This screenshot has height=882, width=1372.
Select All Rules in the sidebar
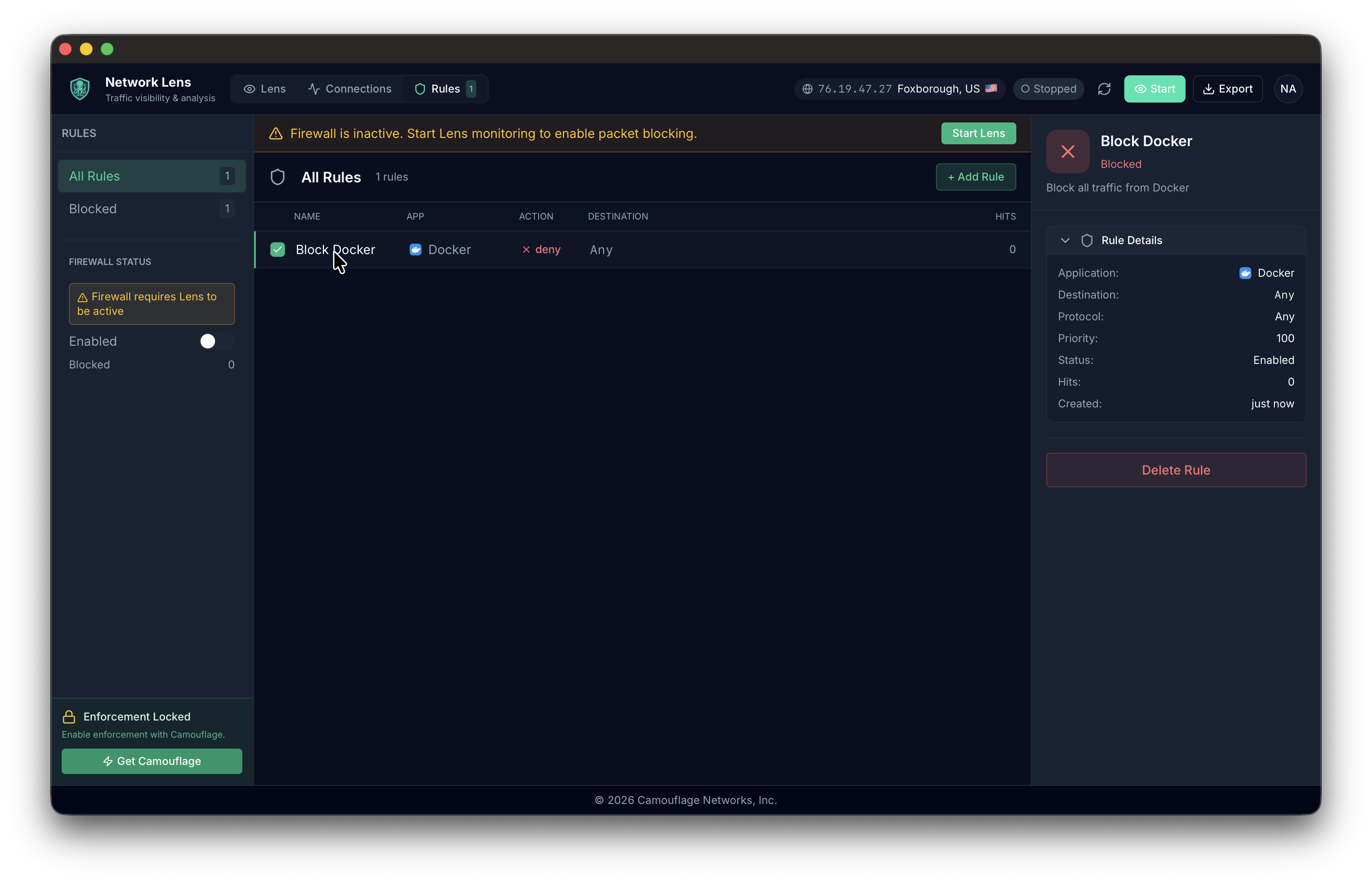click(152, 176)
